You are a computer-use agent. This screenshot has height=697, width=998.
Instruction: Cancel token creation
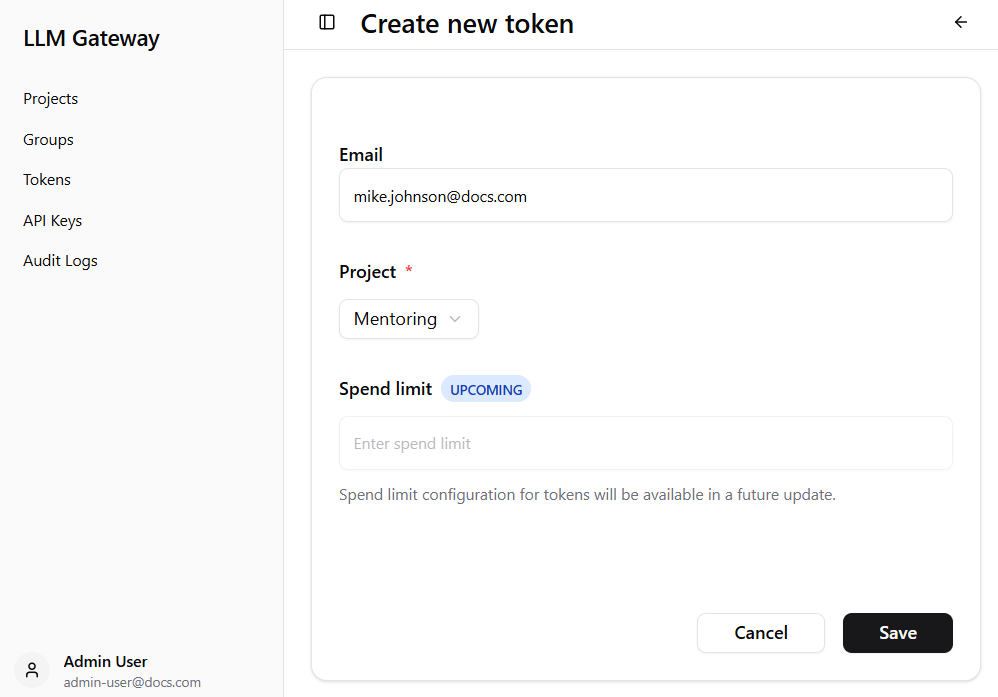[x=760, y=633]
